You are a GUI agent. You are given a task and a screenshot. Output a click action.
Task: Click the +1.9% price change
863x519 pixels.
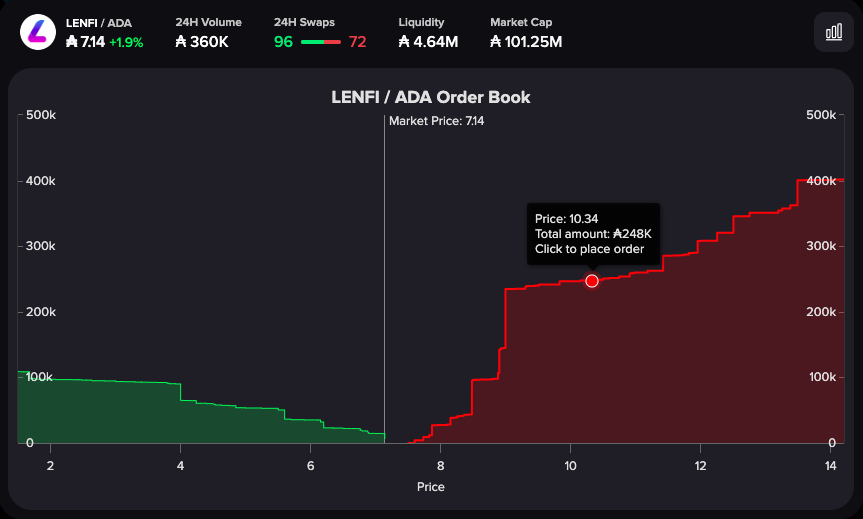tap(126, 42)
